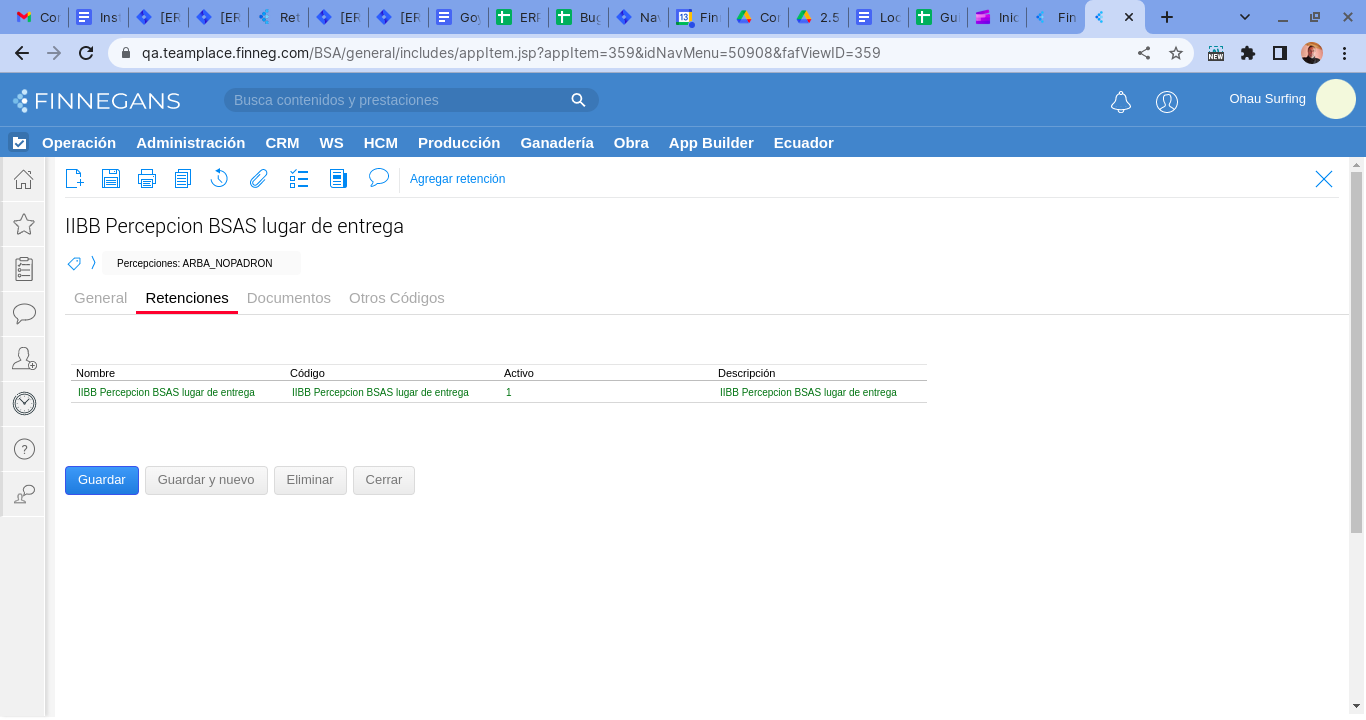1366x720 pixels.
Task: Click the paperclip attachment icon
Action: pos(259,179)
